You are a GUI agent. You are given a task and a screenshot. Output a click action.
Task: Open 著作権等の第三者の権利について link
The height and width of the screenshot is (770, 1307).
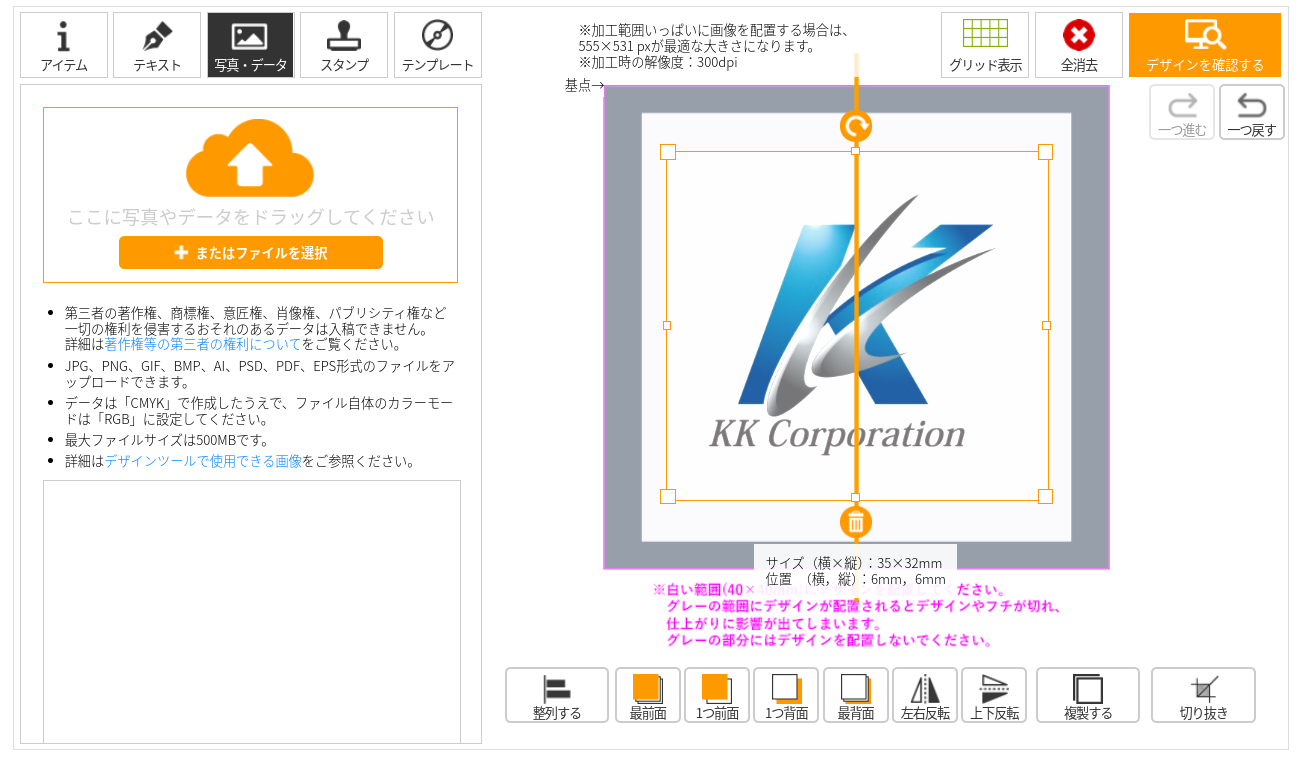click(x=203, y=344)
